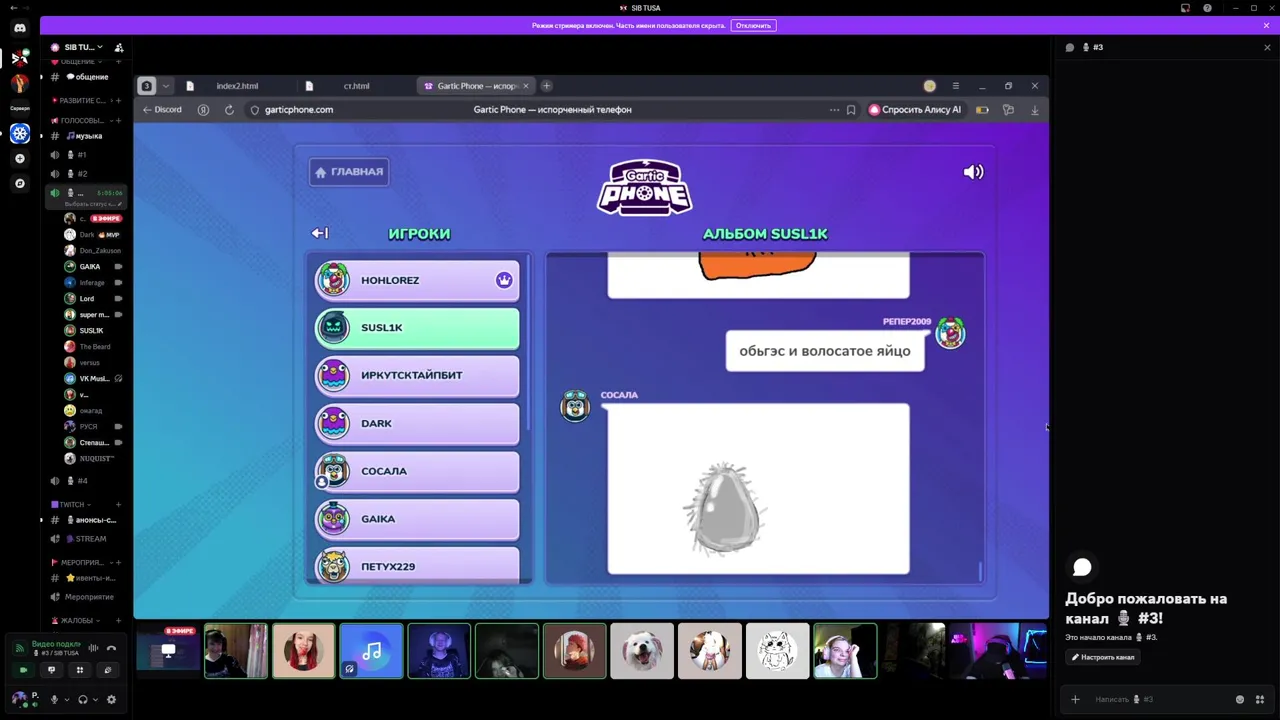Viewport: 1280px width, 720px height.
Task: Click the Спросить Алису AI button
Action: coord(916,110)
